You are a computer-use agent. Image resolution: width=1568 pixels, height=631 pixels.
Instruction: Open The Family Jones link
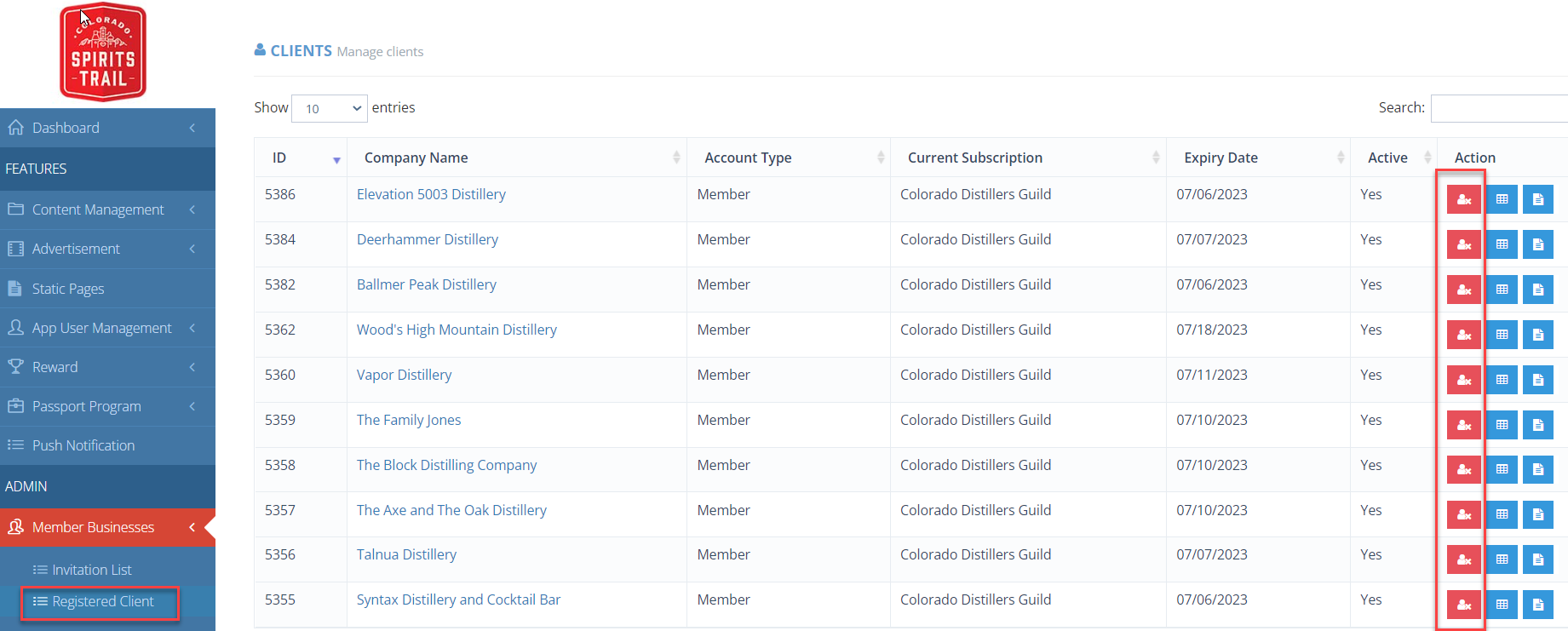(409, 420)
